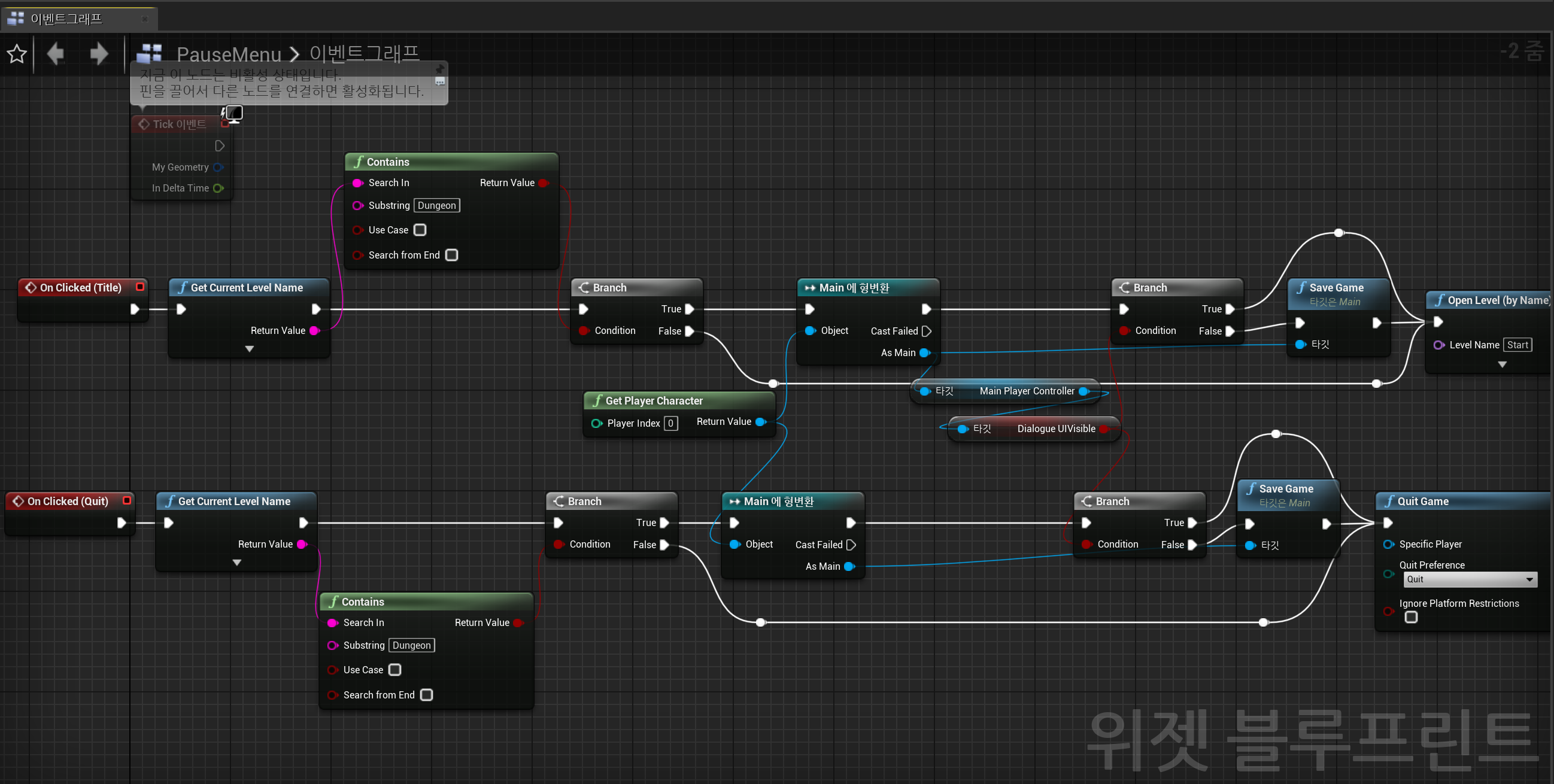Click the blueprint icon beside PauseMenu breadcrumb
Screen dimensions: 1554x784
coord(150,53)
